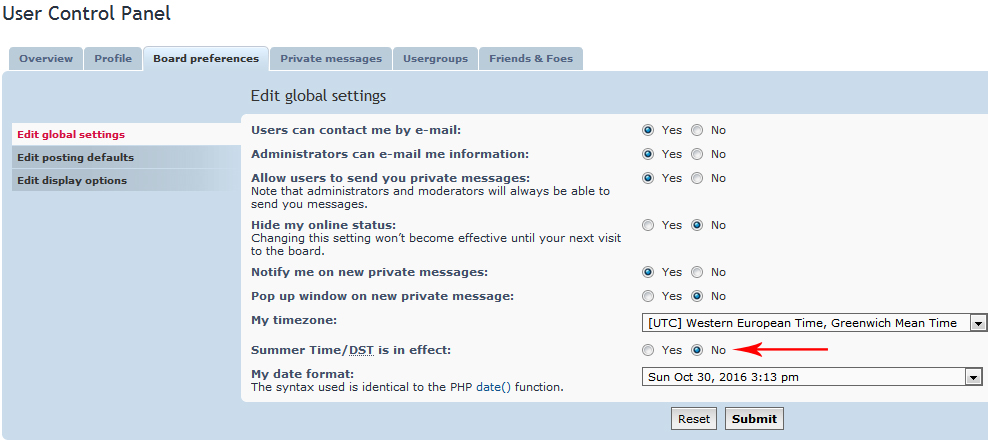Click the Submit button
This screenshot has height=441, width=988.
pyautogui.click(x=754, y=419)
